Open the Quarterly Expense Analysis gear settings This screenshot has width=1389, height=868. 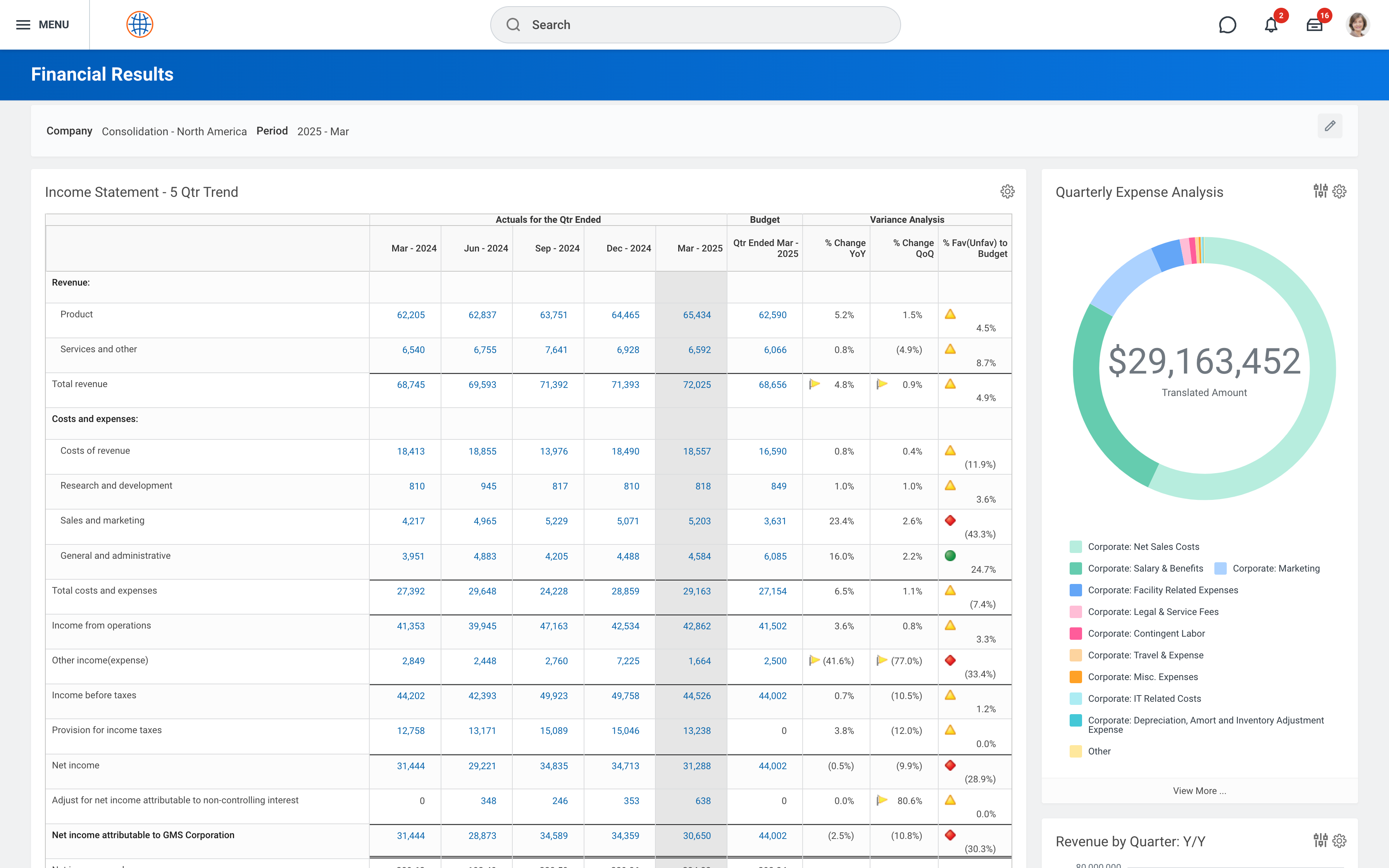[1340, 191]
